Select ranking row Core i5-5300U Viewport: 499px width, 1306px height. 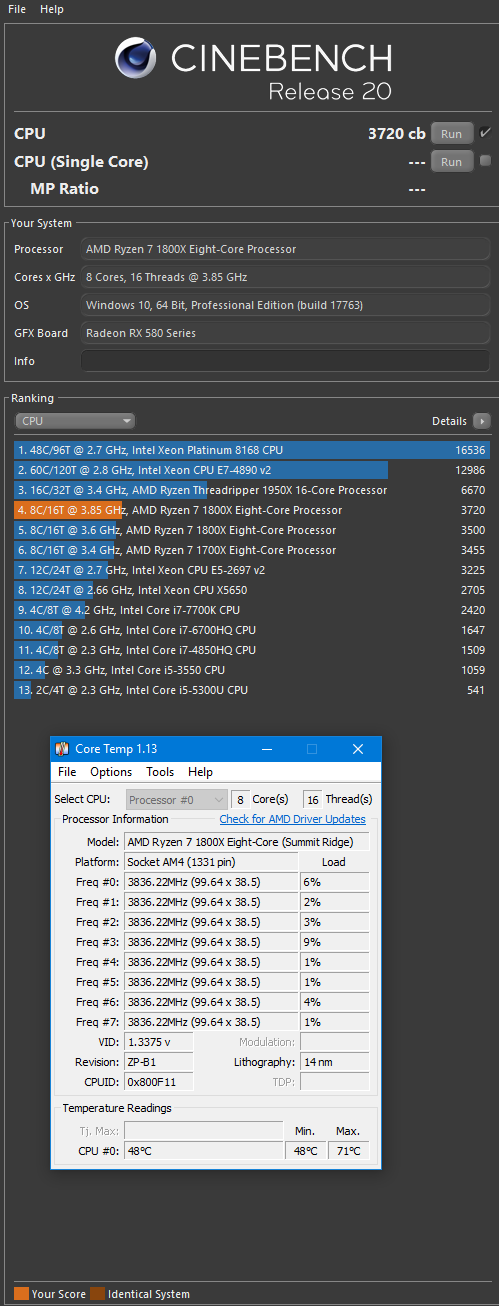(252, 690)
